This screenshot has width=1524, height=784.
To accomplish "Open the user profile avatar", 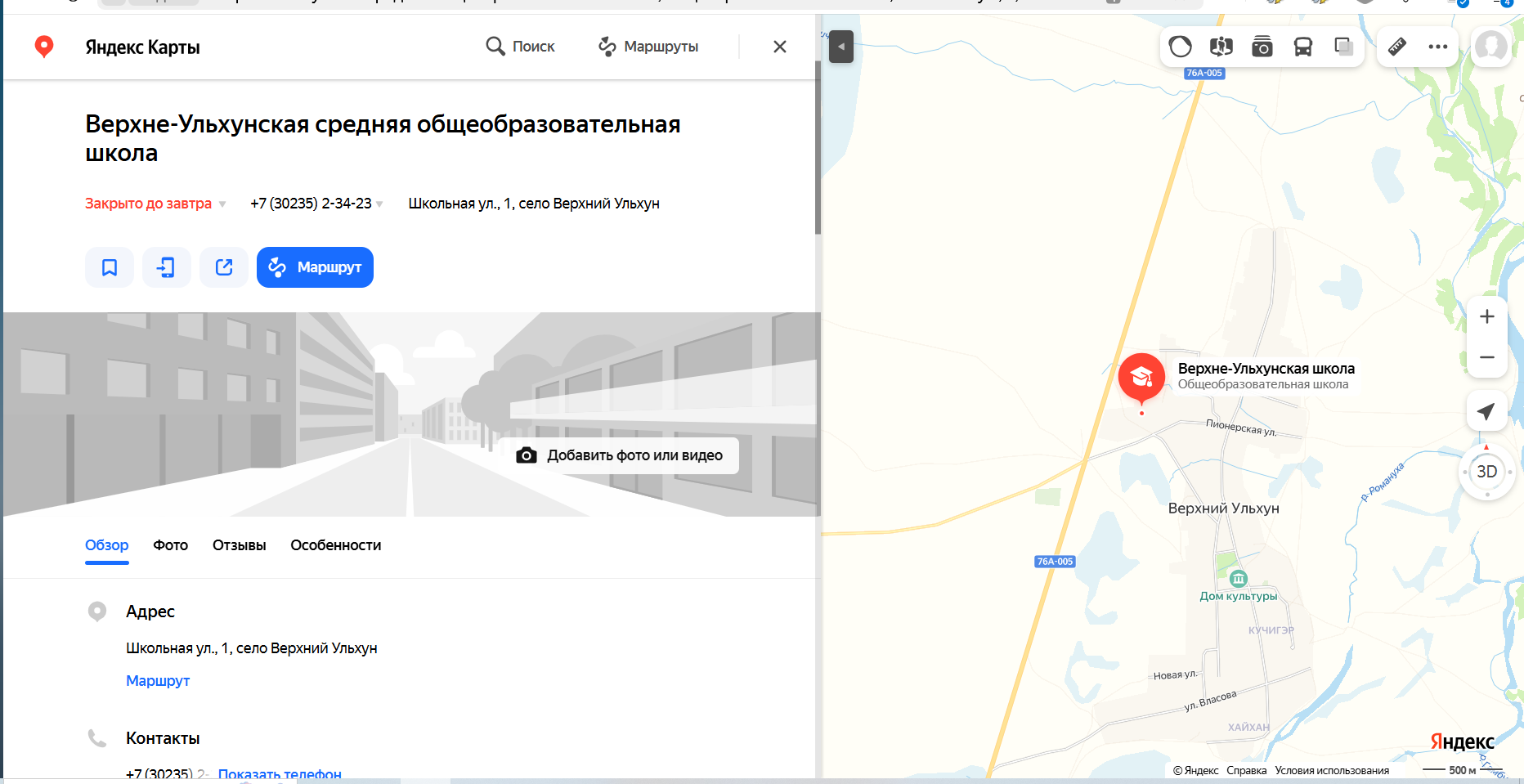I will pos(1491,47).
